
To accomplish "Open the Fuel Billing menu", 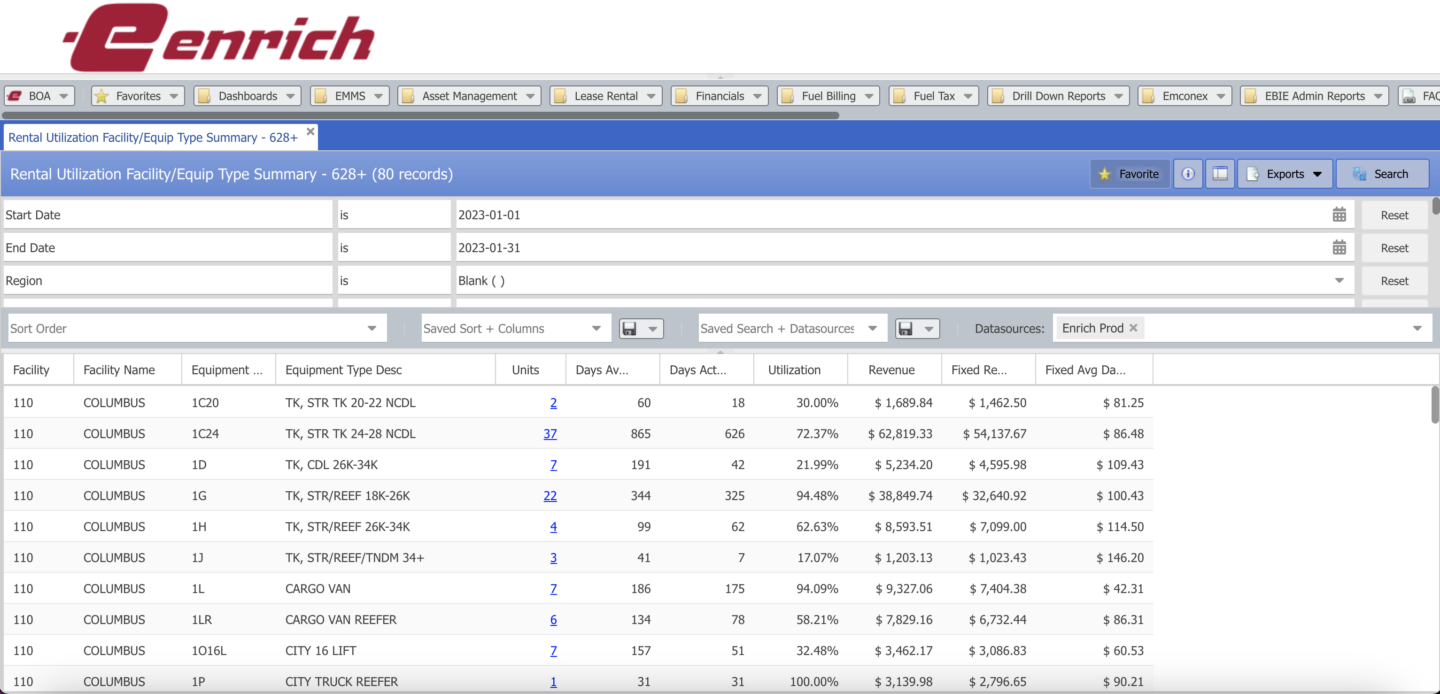I will pyautogui.click(x=828, y=95).
